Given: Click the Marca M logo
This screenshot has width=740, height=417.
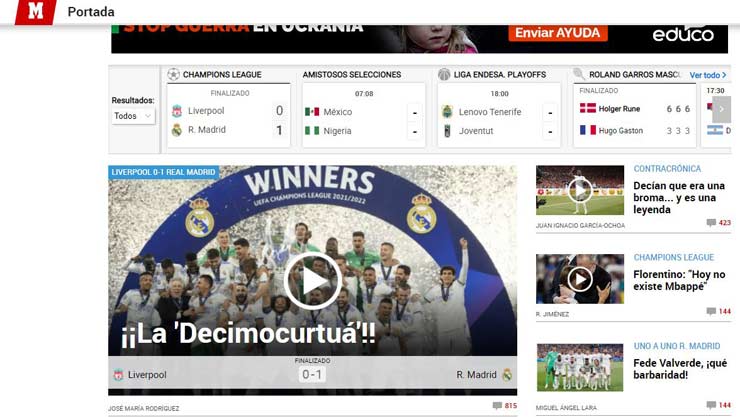Looking at the screenshot, I should pos(35,11).
